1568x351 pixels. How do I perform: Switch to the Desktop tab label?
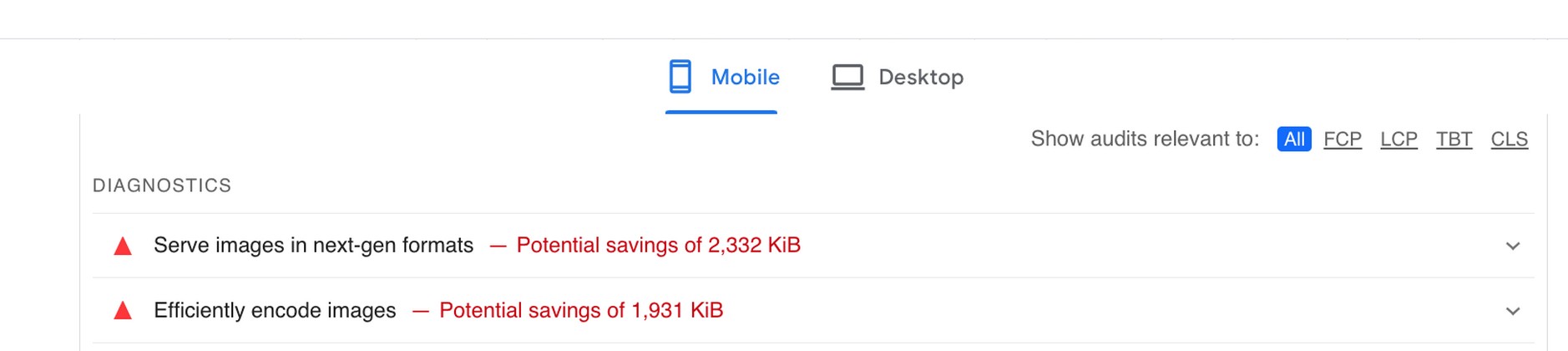coord(921,77)
